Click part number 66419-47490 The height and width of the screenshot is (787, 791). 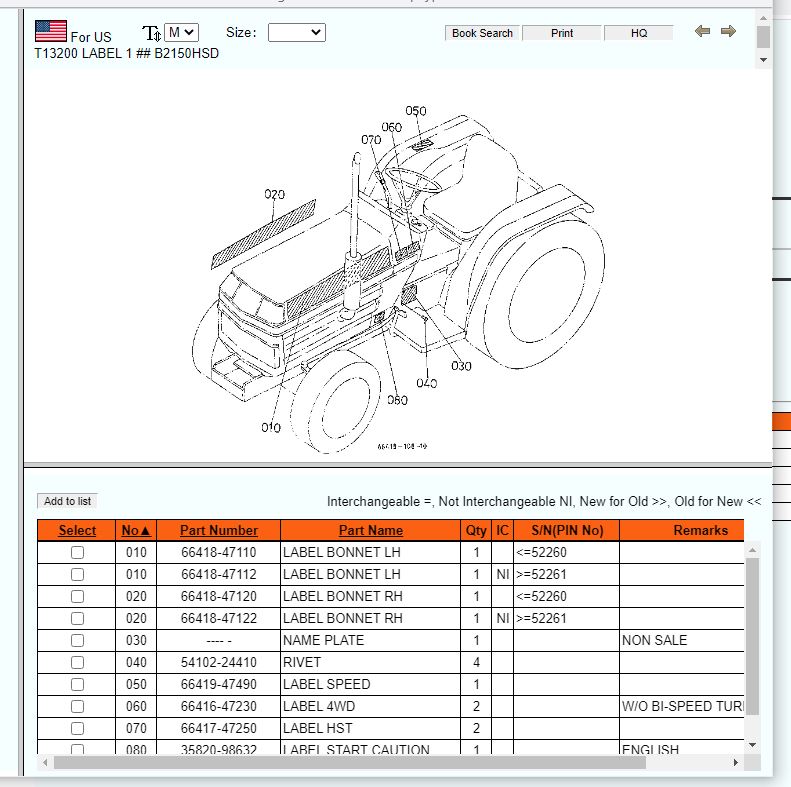[x=219, y=685]
